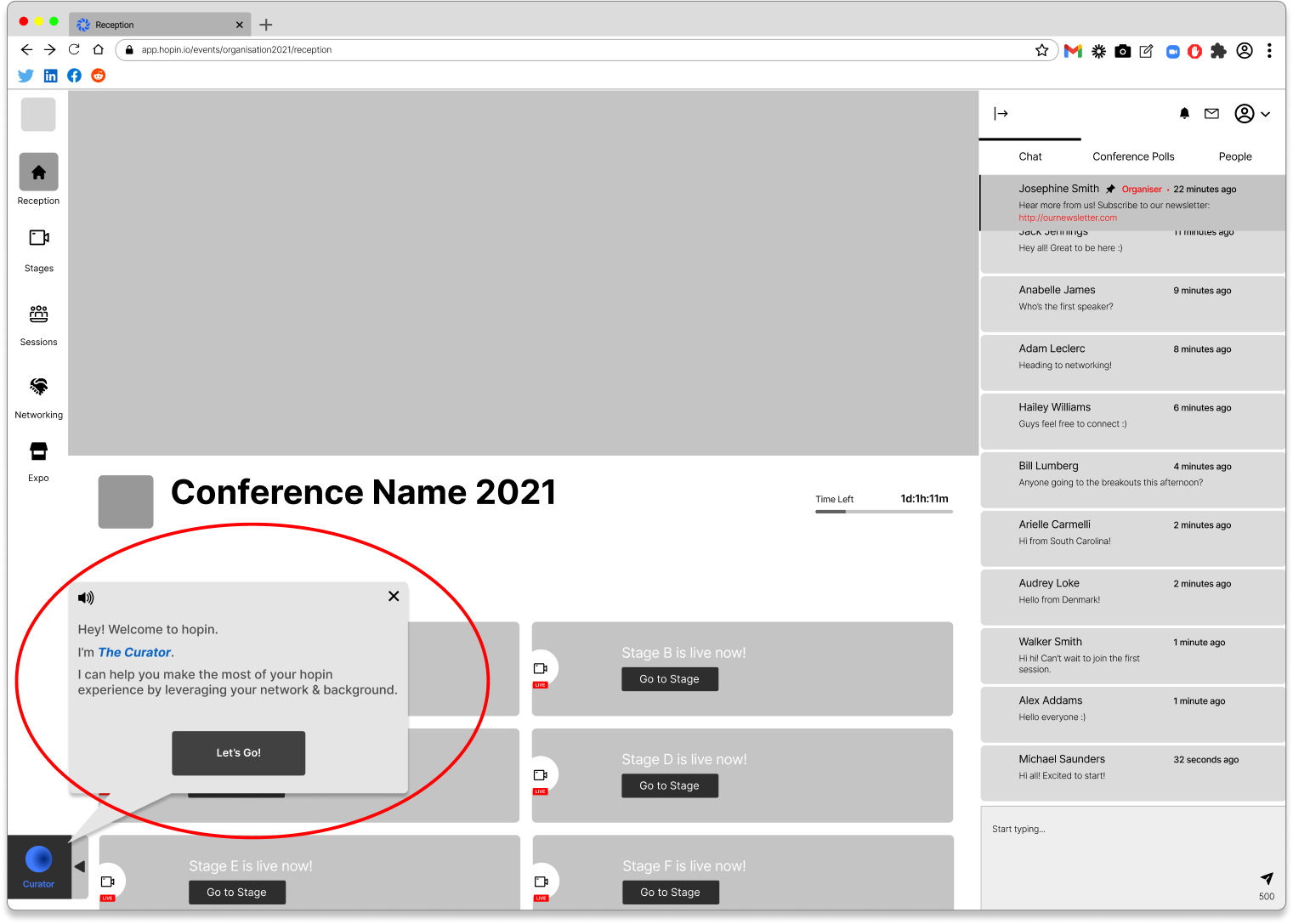Click the organisation logo in sidebar
The height and width of the screenshot is (924, 1293).
(38, 115)
